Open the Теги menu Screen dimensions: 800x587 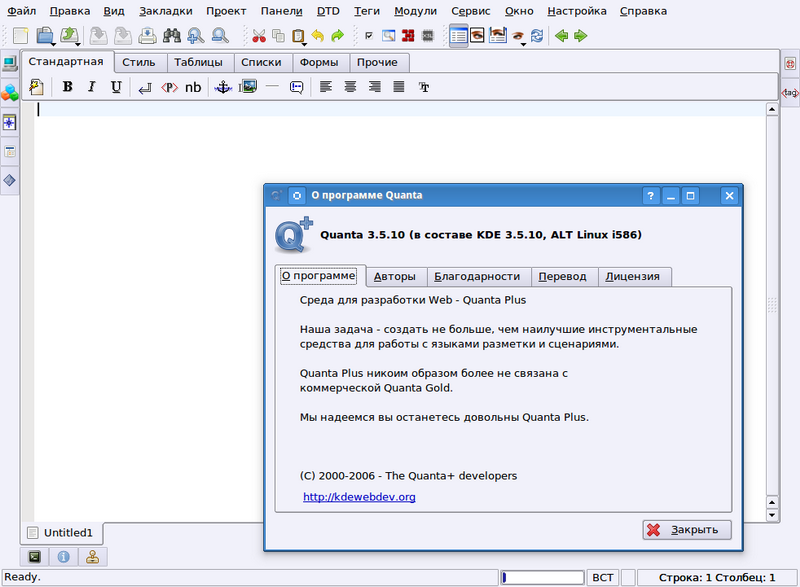pyautogui.click(x=367, y=11)
